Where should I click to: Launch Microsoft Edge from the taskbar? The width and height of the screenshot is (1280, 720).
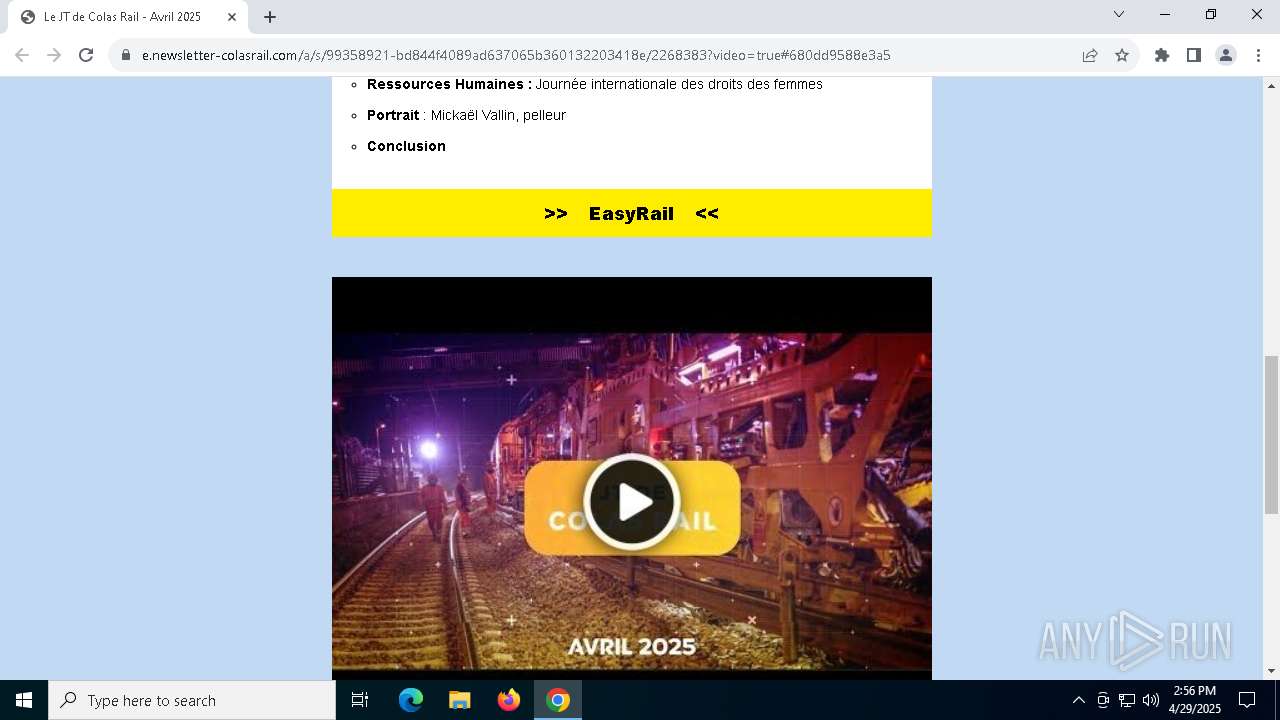(411, 700)
